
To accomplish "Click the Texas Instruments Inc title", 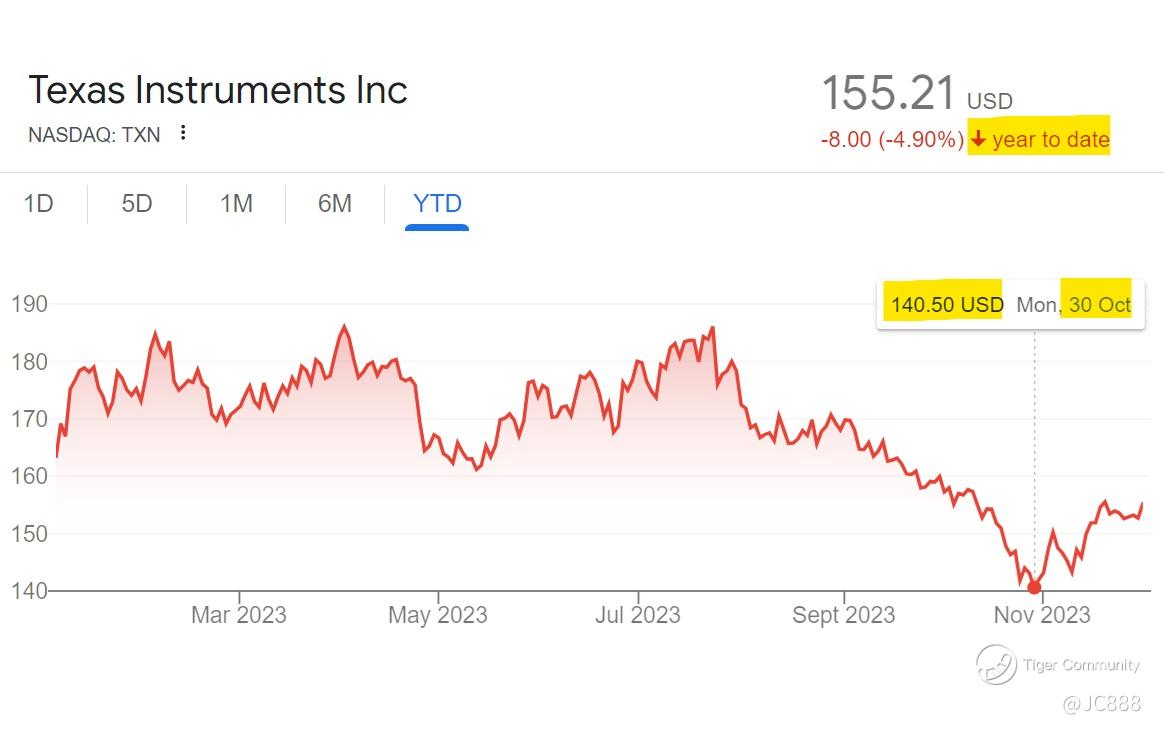I will 218,90.
